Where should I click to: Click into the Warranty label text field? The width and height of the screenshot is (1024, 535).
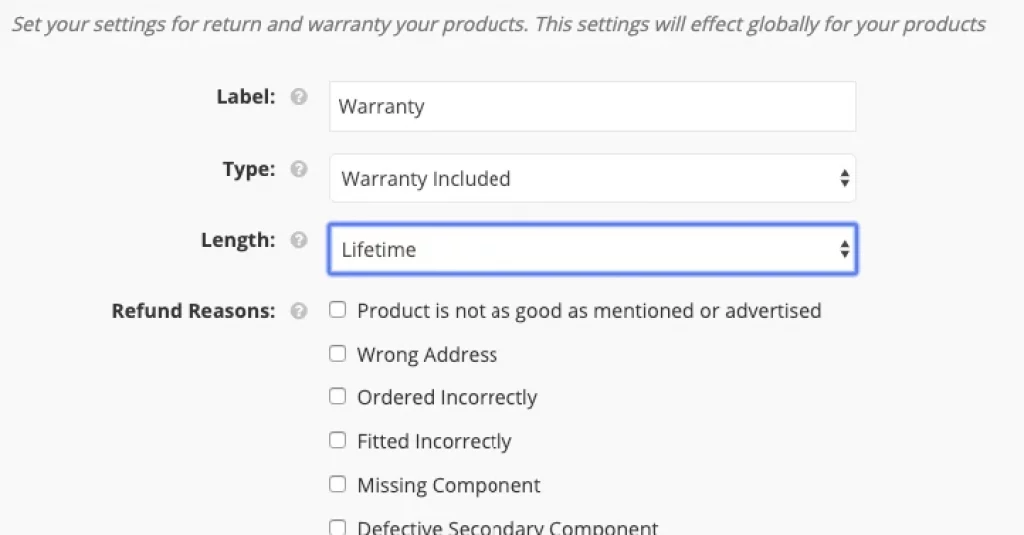click(x=592, y=106)
